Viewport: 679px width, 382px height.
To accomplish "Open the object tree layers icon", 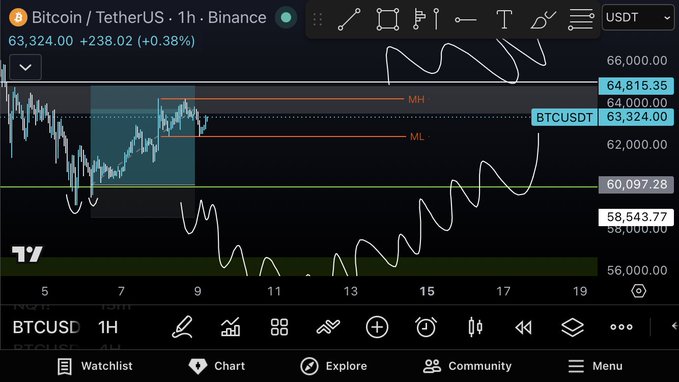I will click(x=572, y=327).
